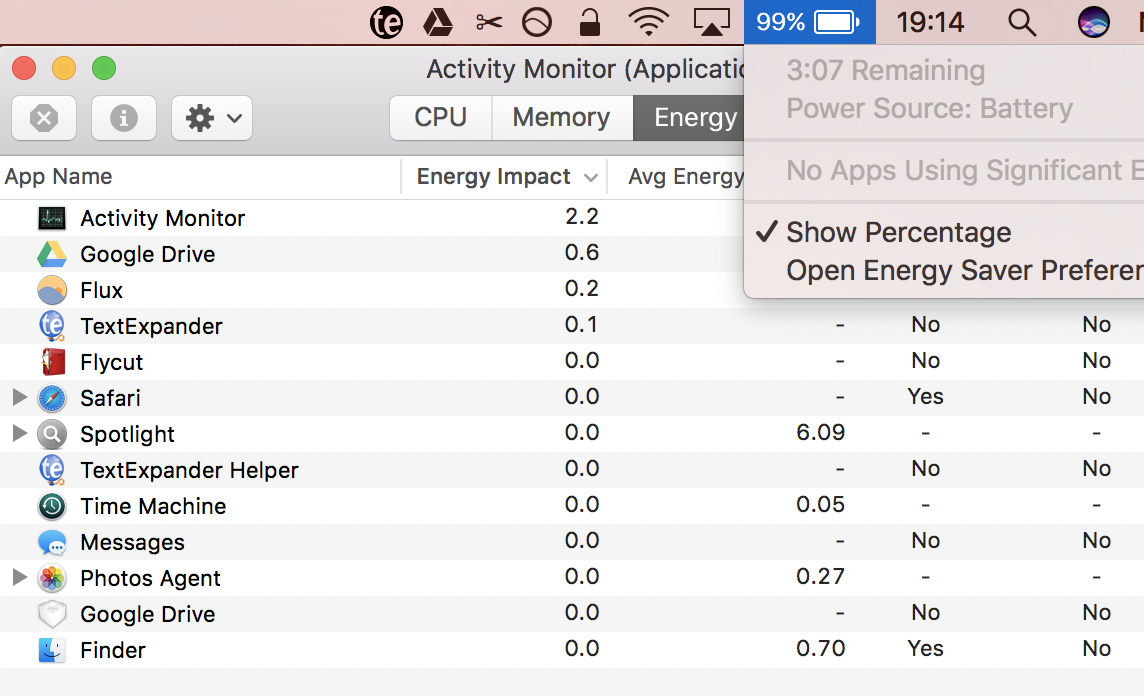Open TextExpander from the menu bar
This screenshot has height=696, width=1144.
point(386,22)
